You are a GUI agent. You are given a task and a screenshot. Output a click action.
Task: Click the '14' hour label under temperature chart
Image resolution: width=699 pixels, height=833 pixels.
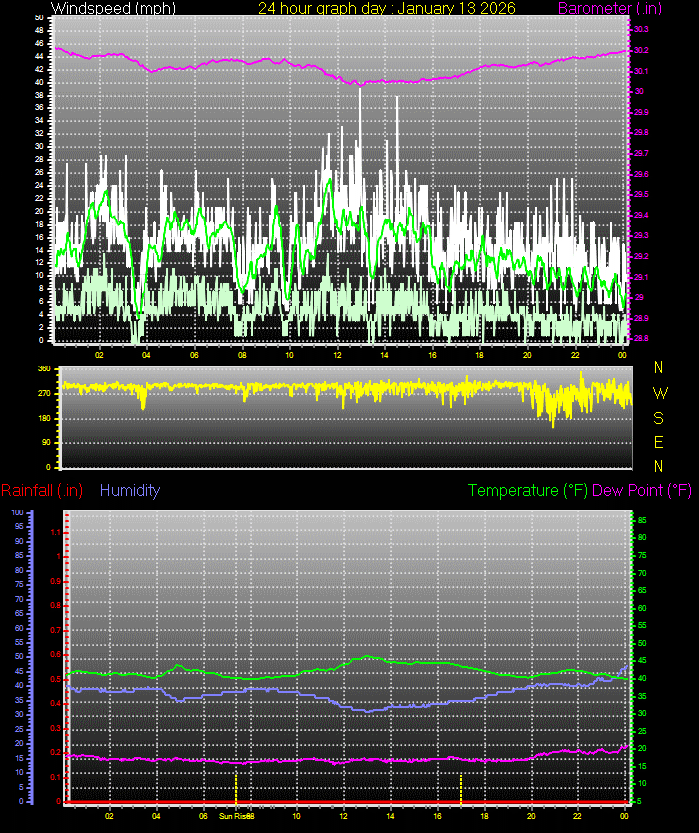[390, 815]
